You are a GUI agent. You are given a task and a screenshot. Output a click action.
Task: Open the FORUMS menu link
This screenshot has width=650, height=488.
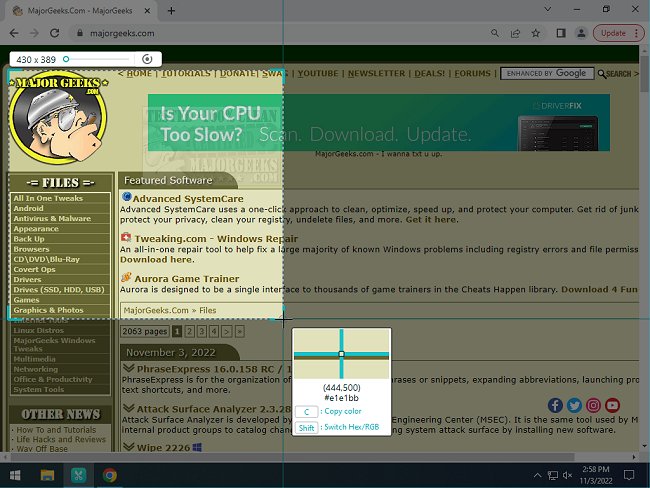click(473, 73)
